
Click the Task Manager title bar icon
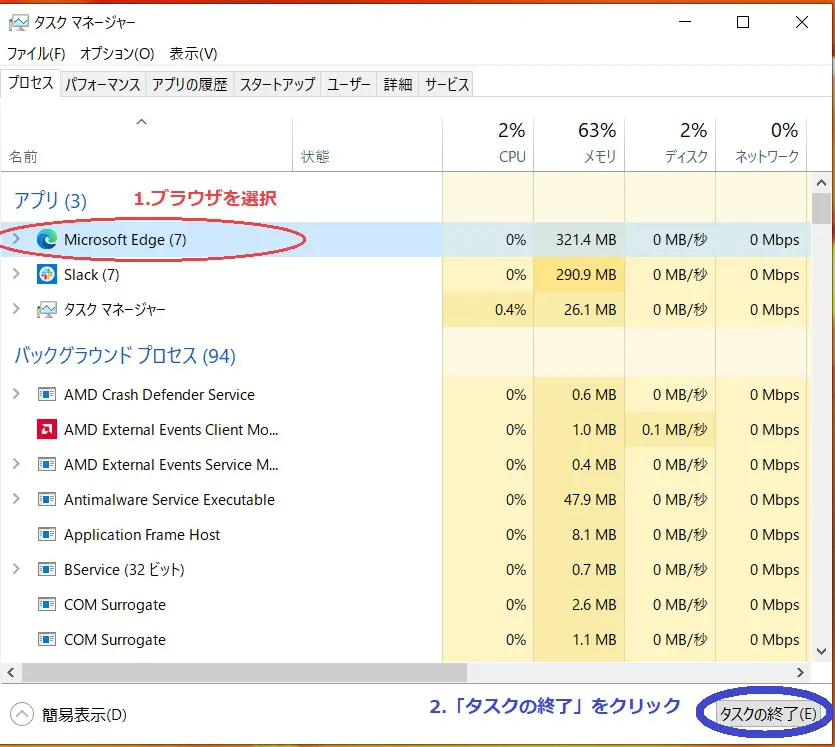19,22
